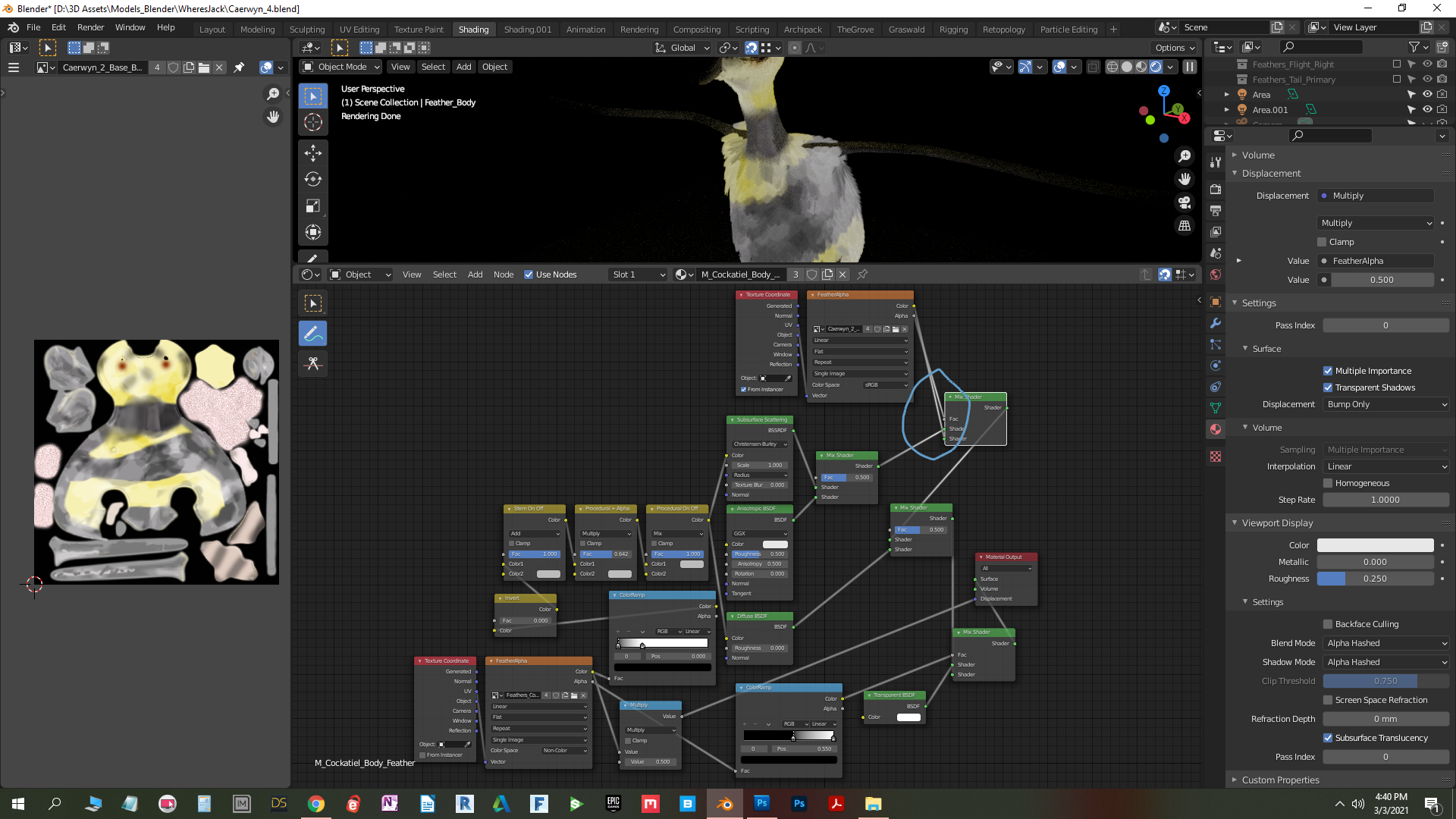Adjust the Roughness slider in Viewport Display

1374,579
